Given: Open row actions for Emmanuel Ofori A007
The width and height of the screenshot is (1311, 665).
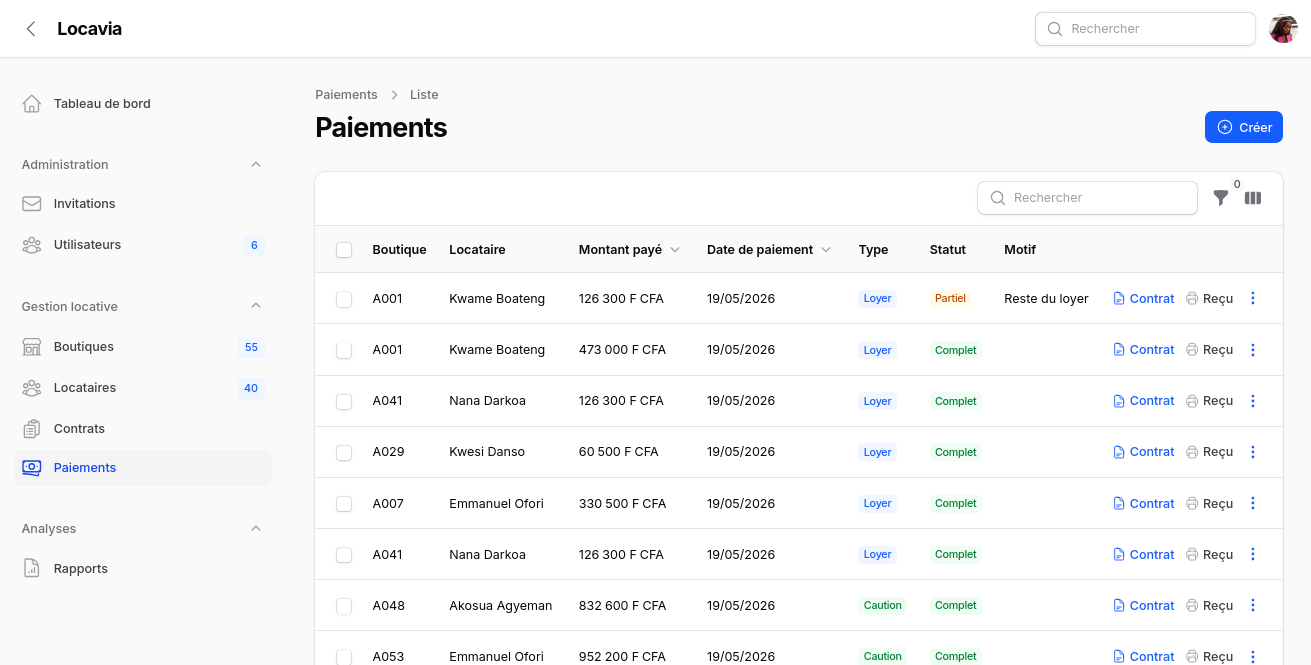Looking at the screenshot, I should tap(1253, 504).
